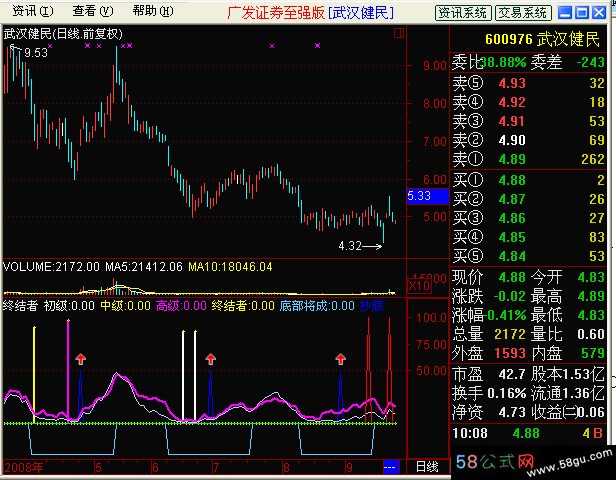
Task: Click the 抄底 indicator label
Action: click(373, 305)
